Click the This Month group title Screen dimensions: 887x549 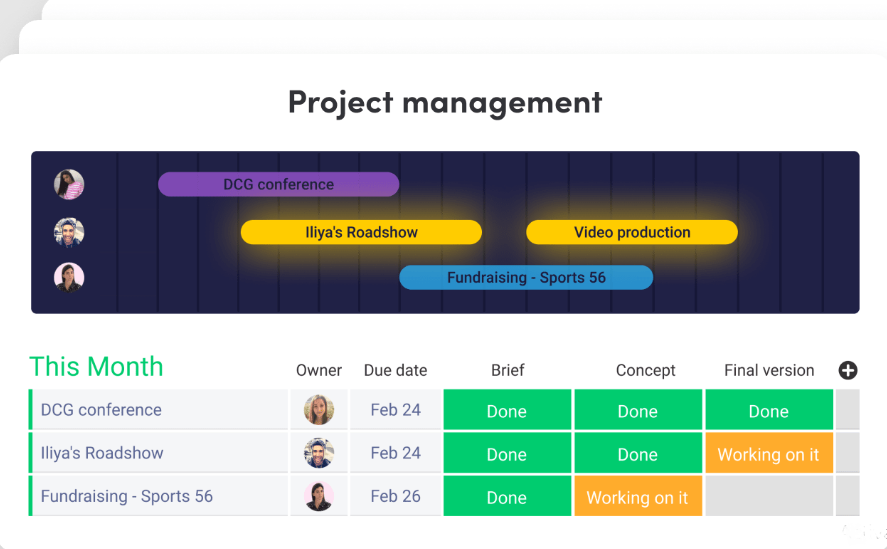(96, 367)
